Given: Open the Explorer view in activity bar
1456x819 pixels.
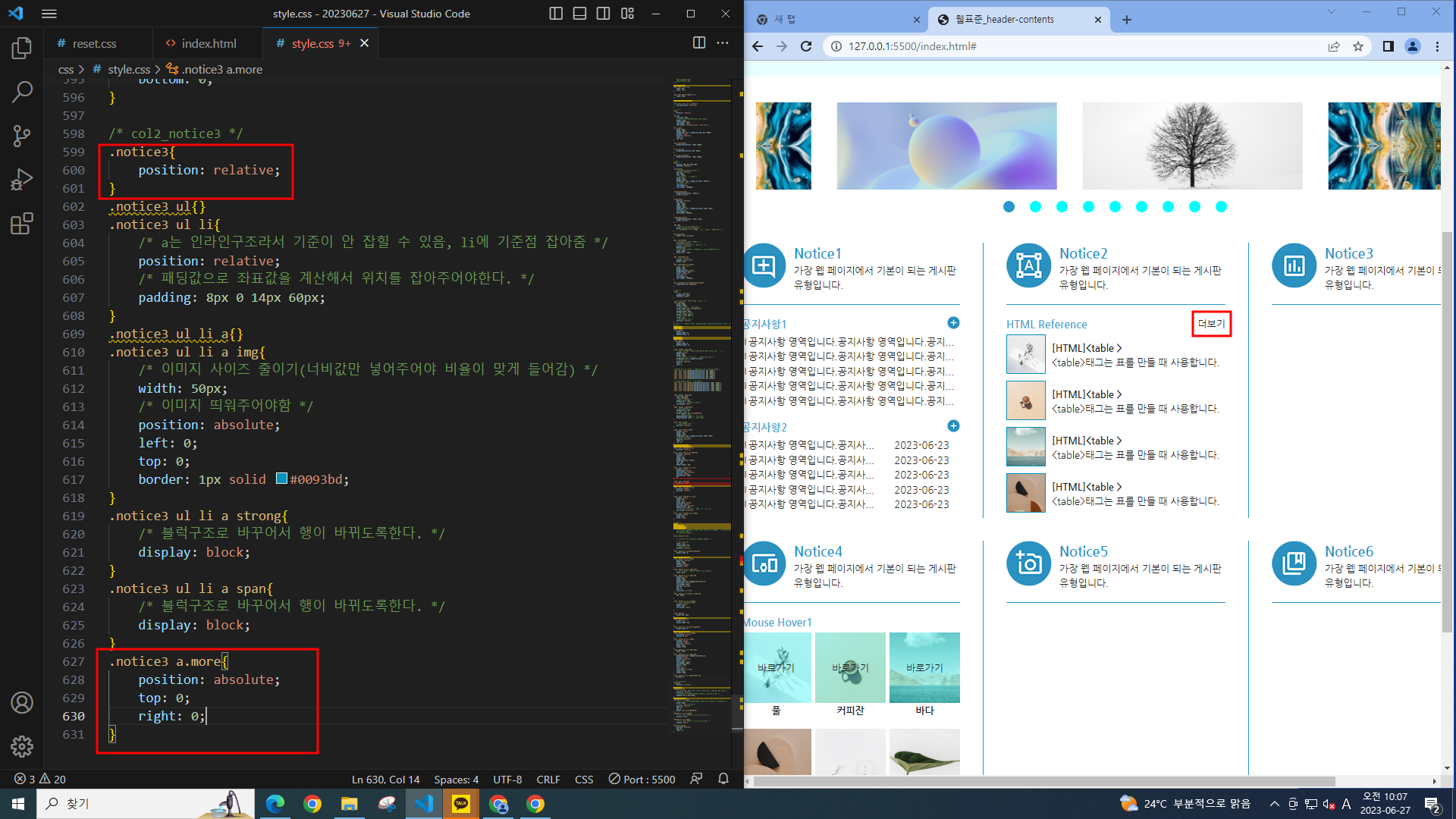Looking at the screenshot, I should [22, 49].
